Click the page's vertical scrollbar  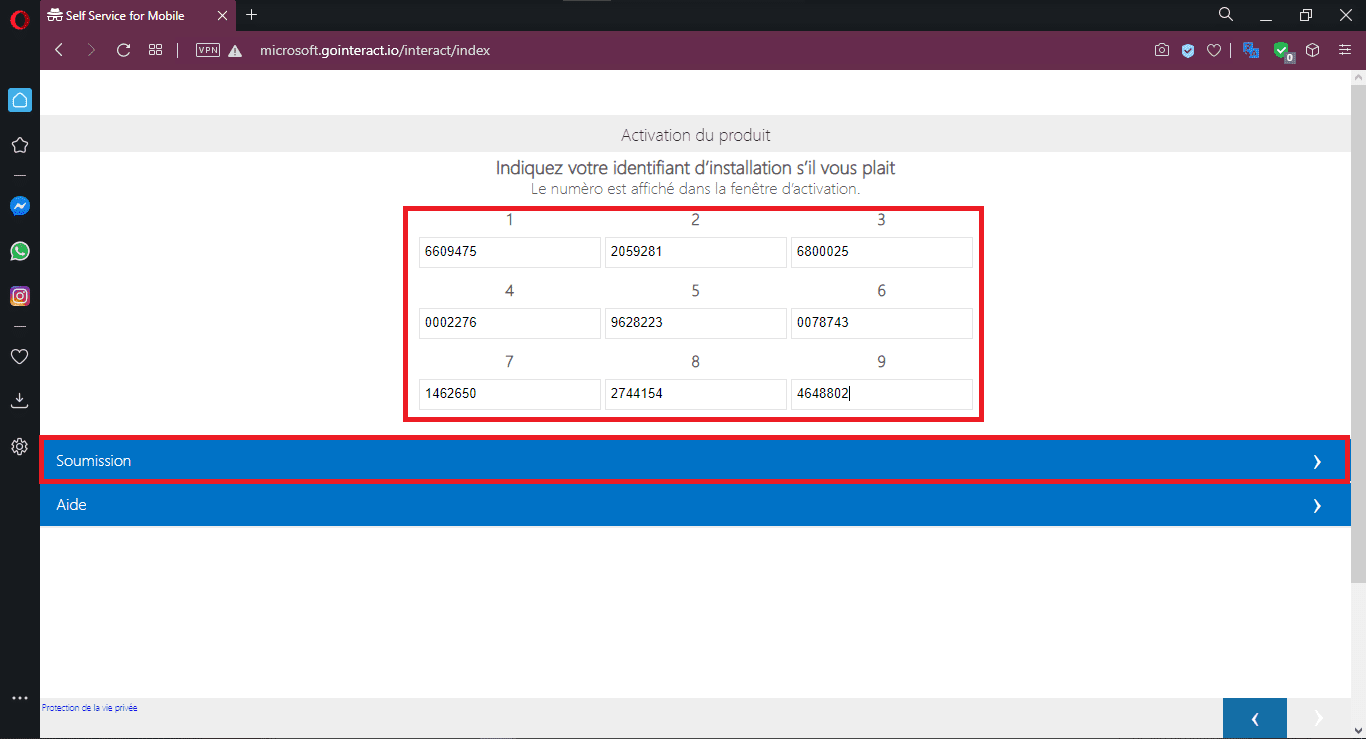1357,330
